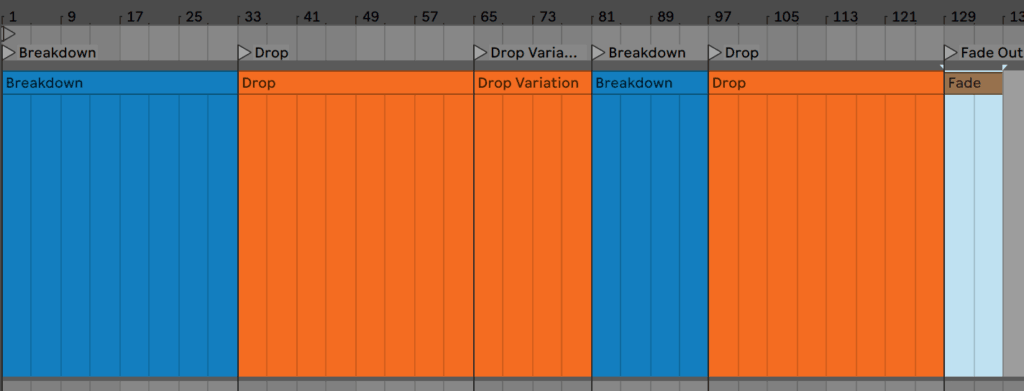This screenshot has height=391, width=1024.
Task: Click bar 49 on the beat-time ruler
Action: coord(370,17)
